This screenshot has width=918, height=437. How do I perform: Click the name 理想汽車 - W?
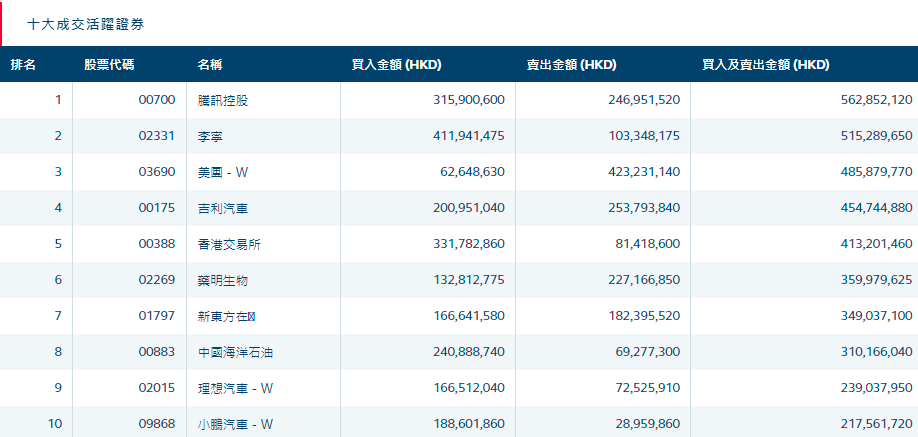pyautogui.click(x=236, y=388)
